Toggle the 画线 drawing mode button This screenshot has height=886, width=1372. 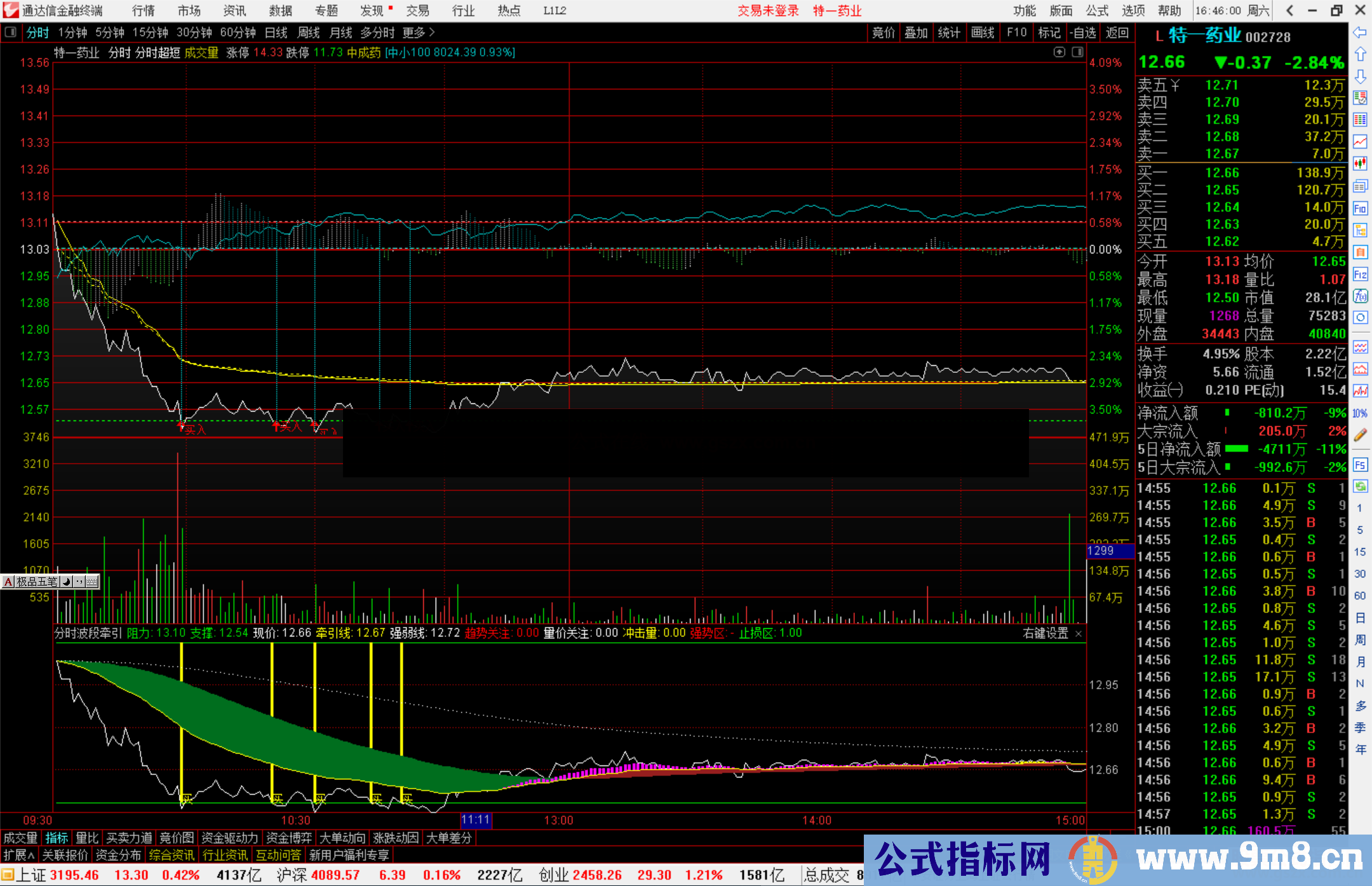point(982,32)
